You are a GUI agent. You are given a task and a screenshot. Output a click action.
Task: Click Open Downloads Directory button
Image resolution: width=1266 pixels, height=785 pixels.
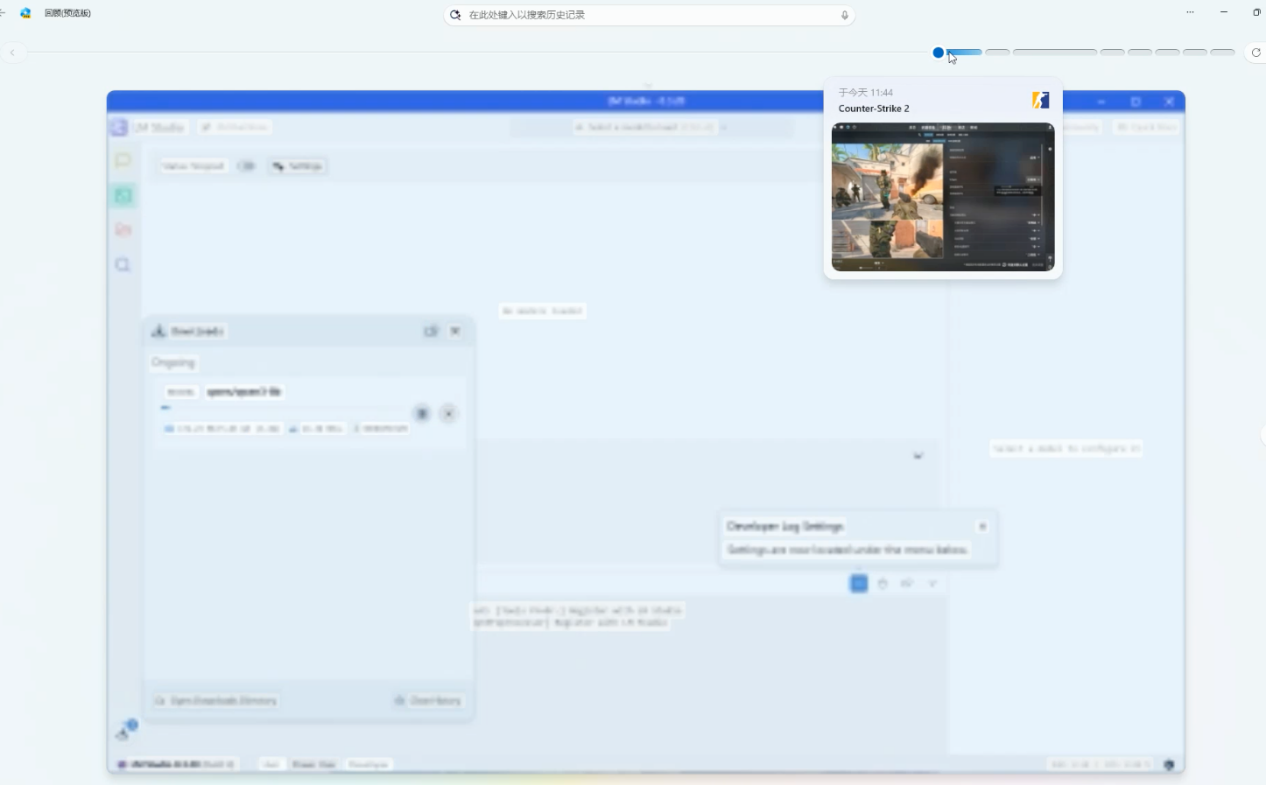(215, 701)
